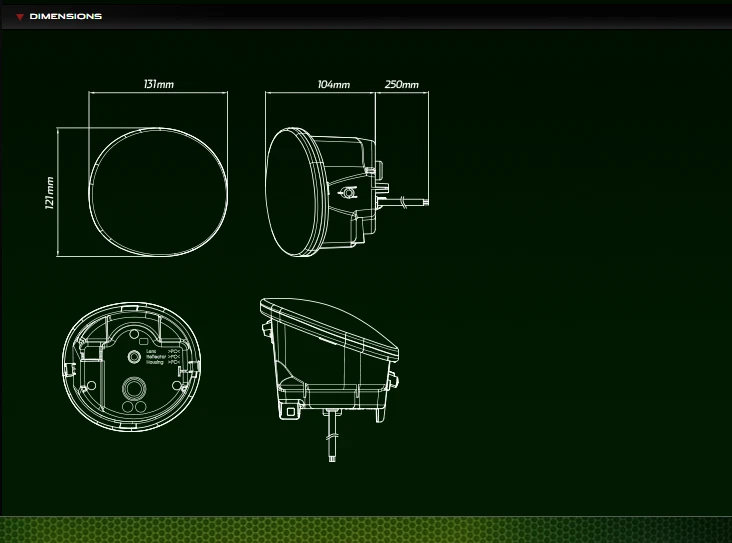
Task: Collapse the Dimensions section using the red triangle
Action: pyautogui.click(x=20, y=17)
